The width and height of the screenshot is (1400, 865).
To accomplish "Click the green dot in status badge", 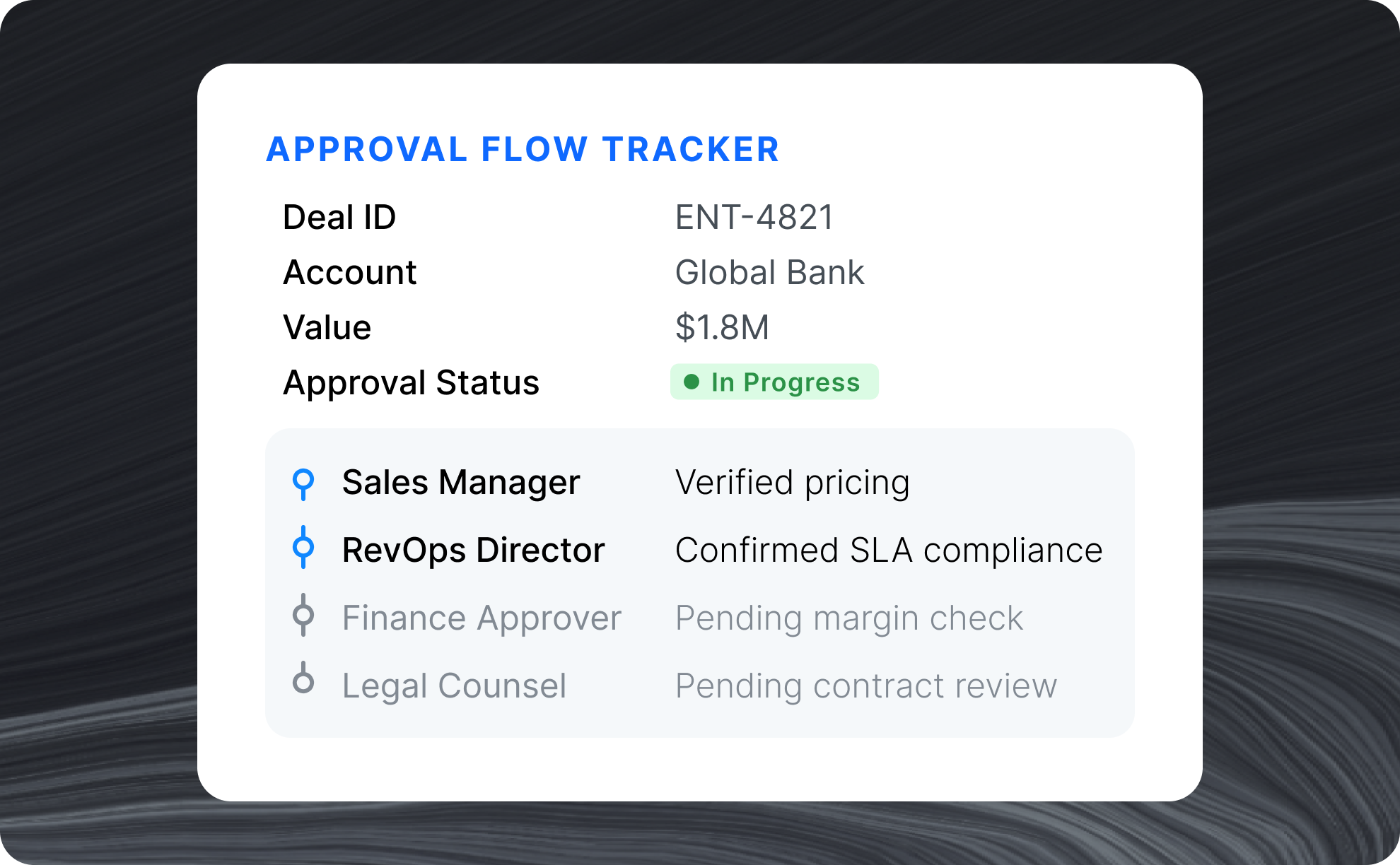I will point(692,382).
